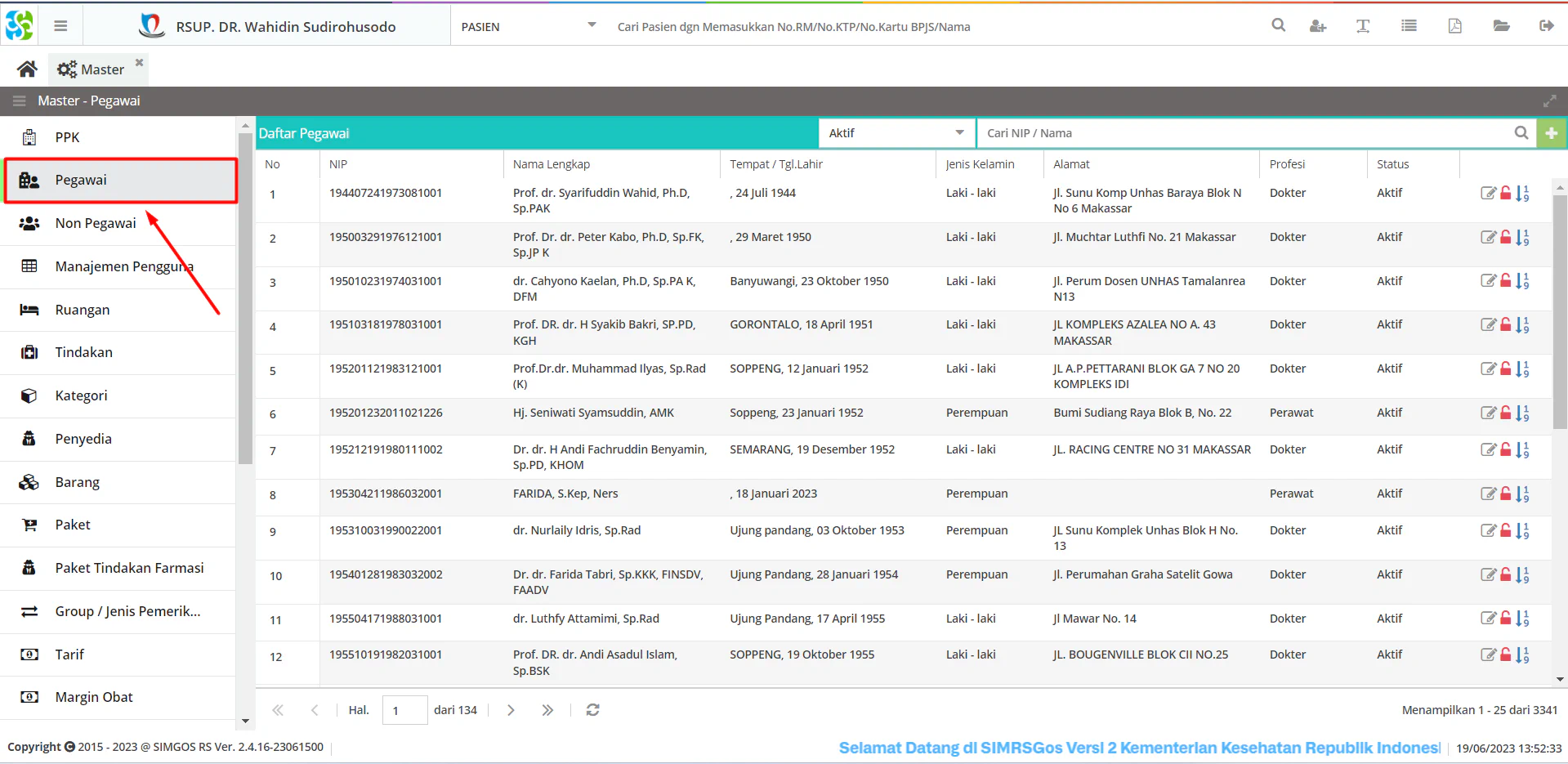Screen dimensions: 1568x764
Task: Toggle the Master - Pegawai panel menu icon
Action: point(20,101)
